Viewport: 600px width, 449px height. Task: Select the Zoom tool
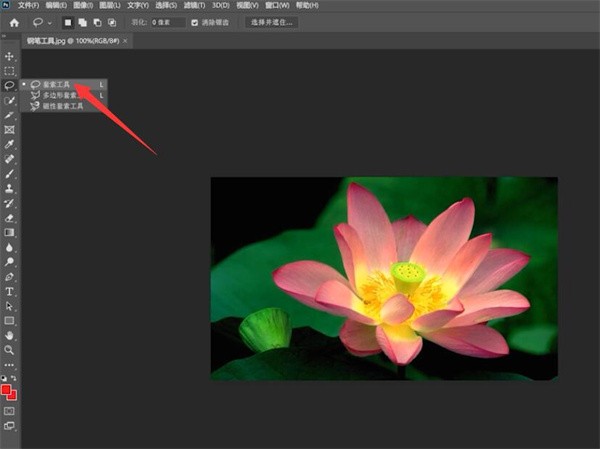tap(9, 350)
